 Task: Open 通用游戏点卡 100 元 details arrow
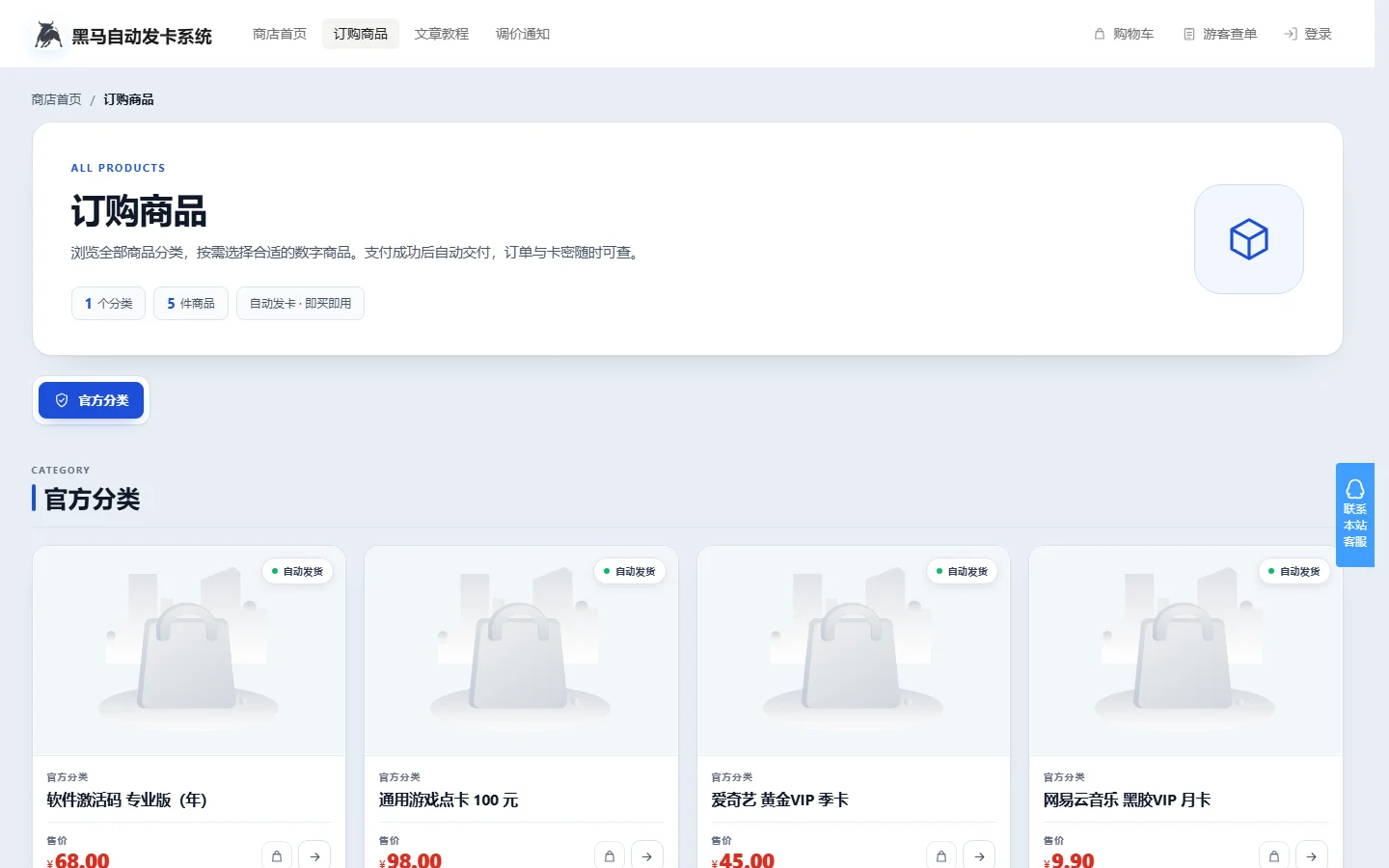tap(647, 855)
